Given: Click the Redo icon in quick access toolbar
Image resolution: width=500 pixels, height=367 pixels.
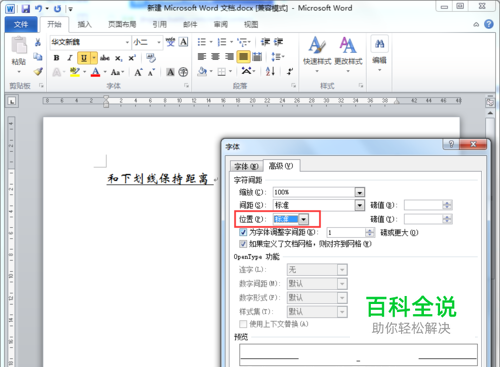Looking at the screenshot, I should click(x=57, y=9).
